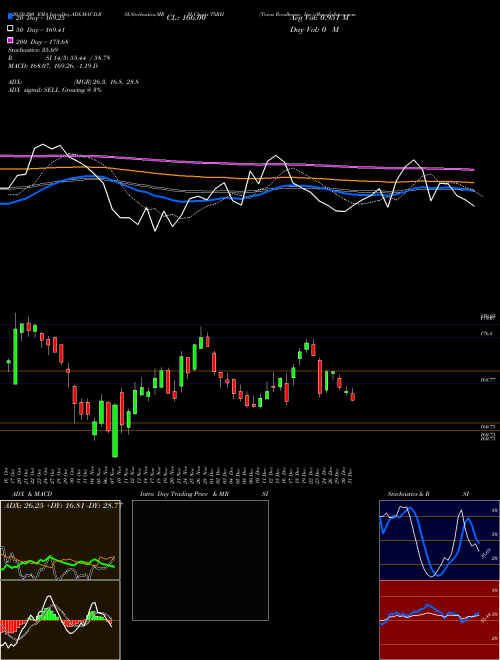Click the 168.77 price axis label

487,380
